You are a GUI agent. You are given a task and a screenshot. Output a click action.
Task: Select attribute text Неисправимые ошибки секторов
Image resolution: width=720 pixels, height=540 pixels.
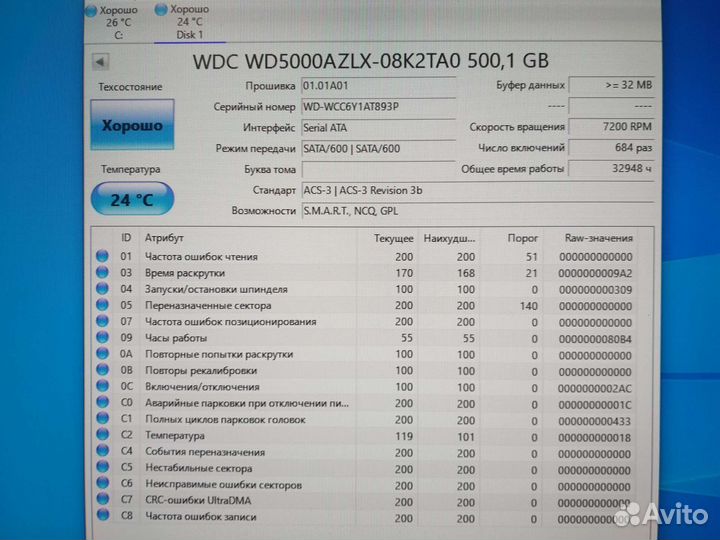(x=223, y=484)
